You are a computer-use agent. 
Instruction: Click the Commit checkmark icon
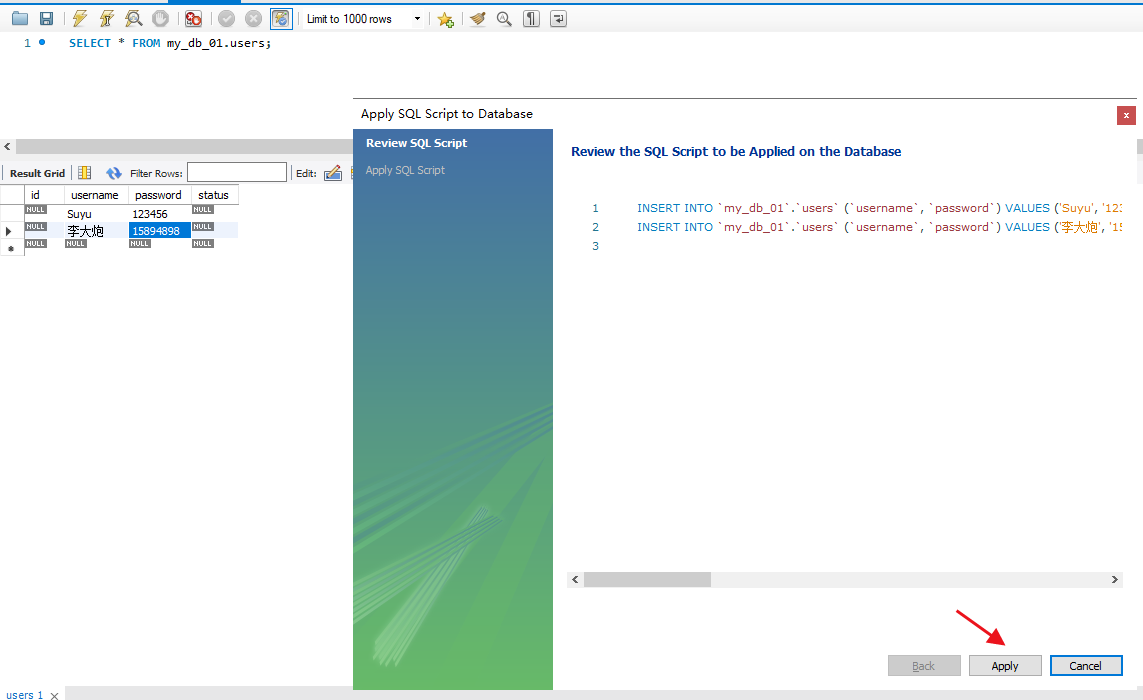tap(227, 19)
